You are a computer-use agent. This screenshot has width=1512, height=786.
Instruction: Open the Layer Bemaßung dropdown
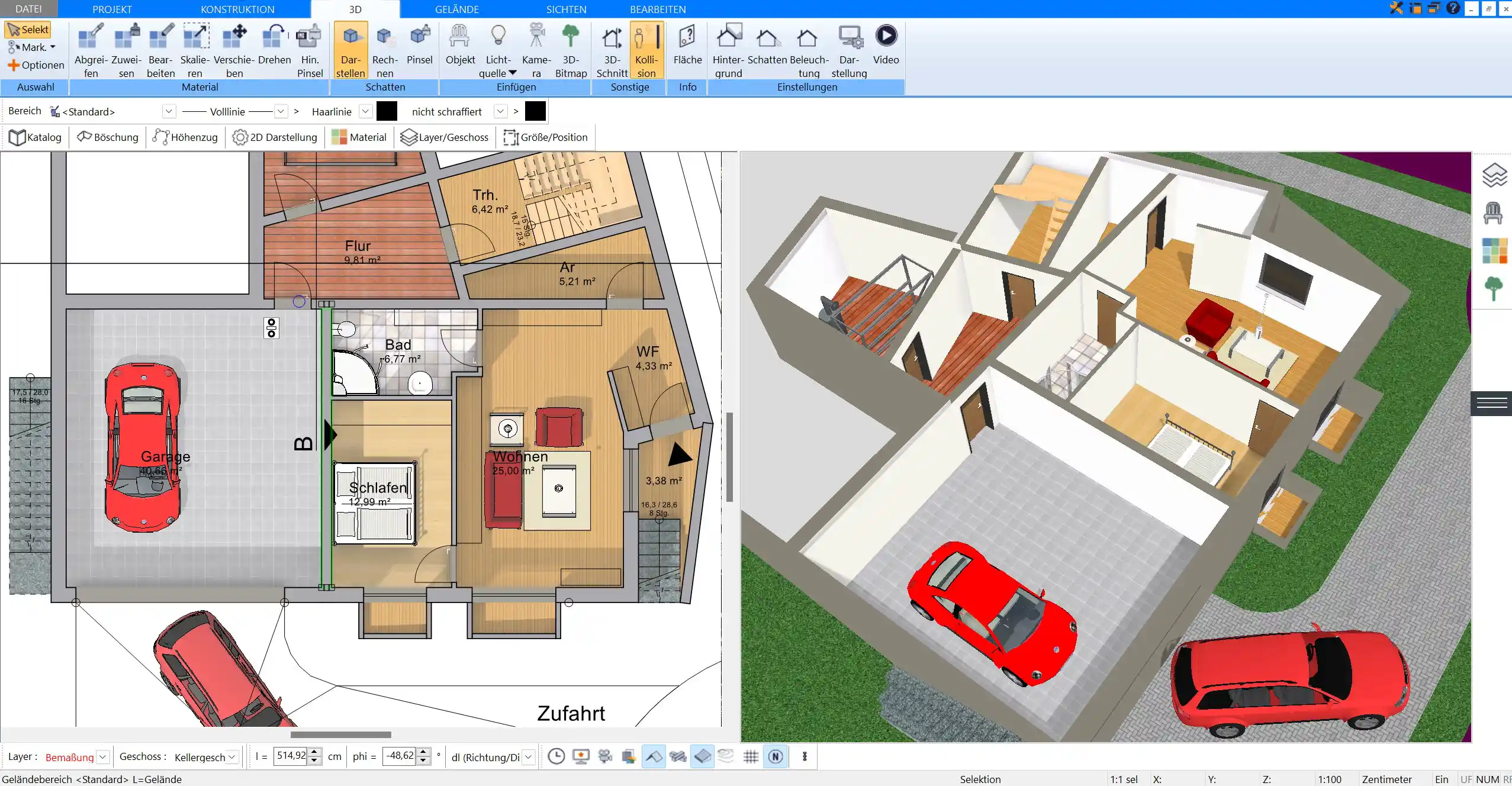coord(102,757)
